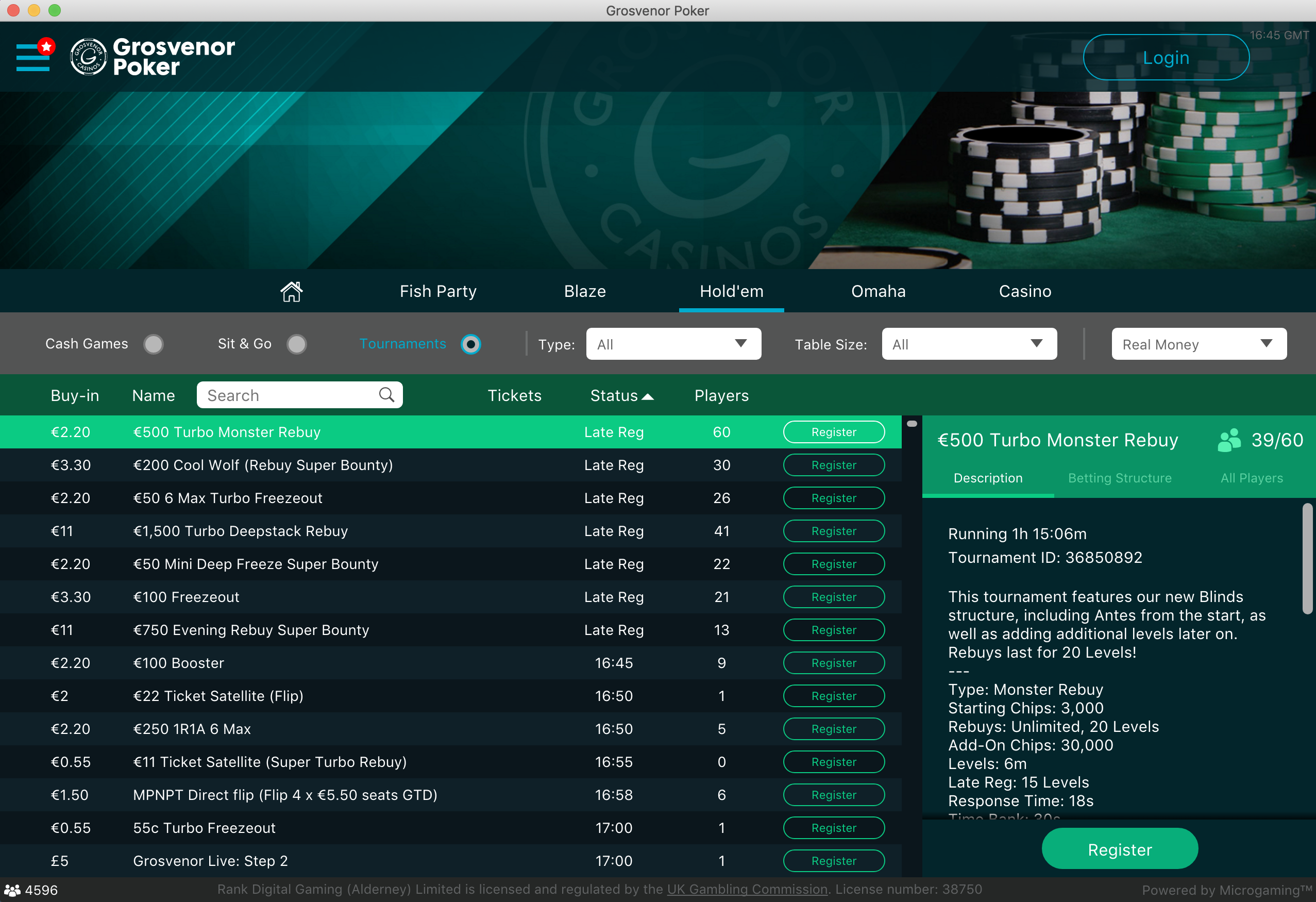Sort by Status column header

(x=614, y=395)
